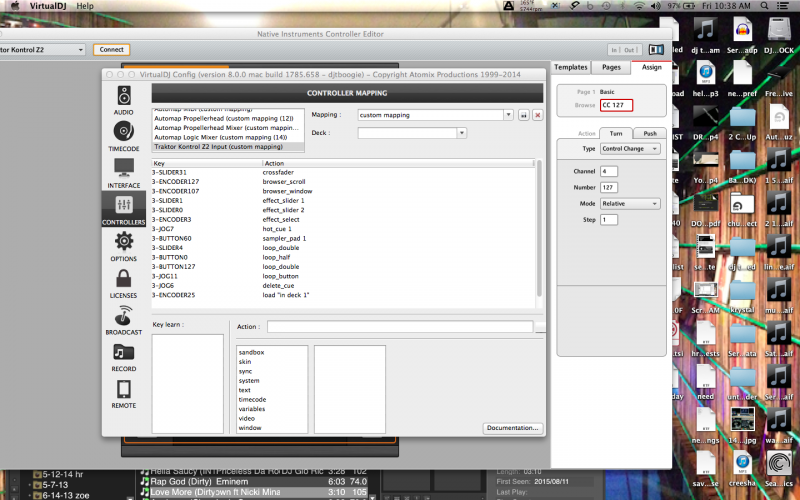
Task: Click the Documentation... button
Action: (512, 428)
